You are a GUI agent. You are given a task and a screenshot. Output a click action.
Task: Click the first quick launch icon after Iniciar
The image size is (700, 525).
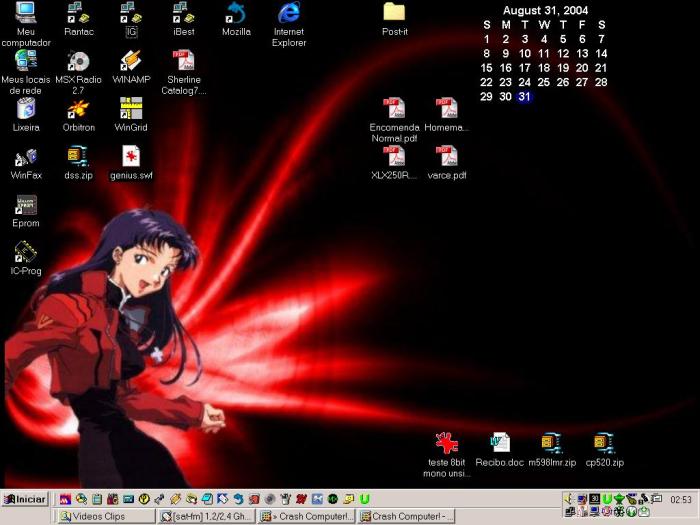[x=66, y=499]
